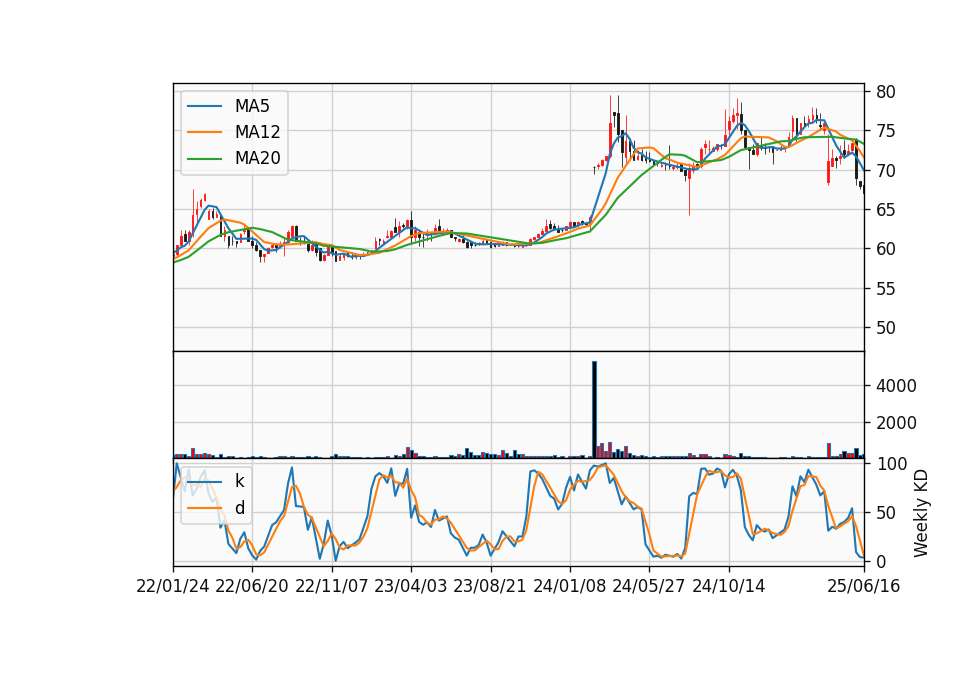Image resolution: width=960 pixels, height=690 pixels.
Task: Click the price axis label 80
Action: pyautogui.click(x=885, y=92)
